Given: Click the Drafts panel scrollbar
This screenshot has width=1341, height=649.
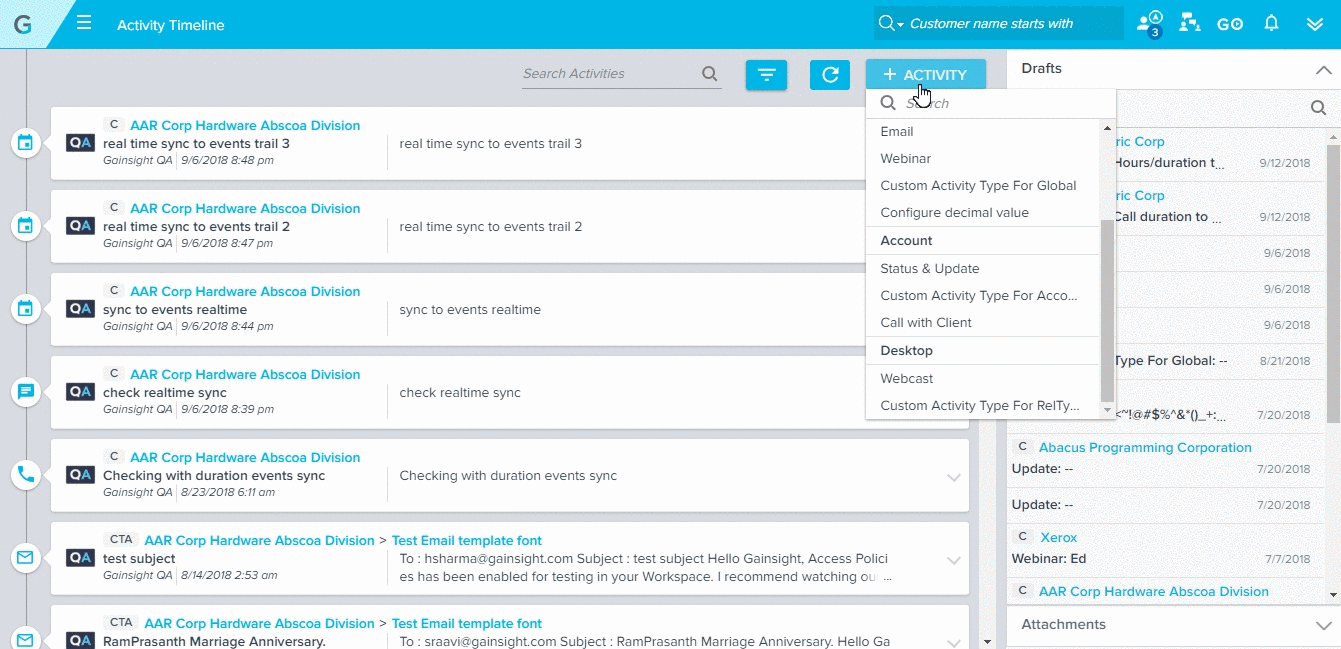Looking at the screenshot, I should [x=1333, y=285].
